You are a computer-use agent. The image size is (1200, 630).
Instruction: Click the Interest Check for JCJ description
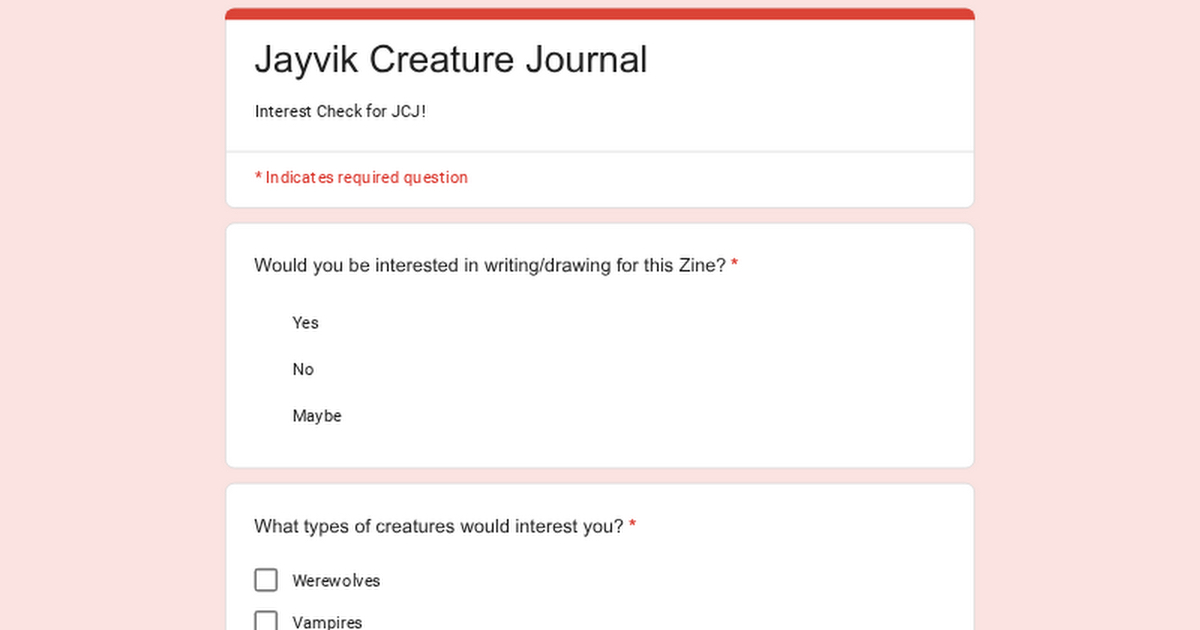point(340,112)
